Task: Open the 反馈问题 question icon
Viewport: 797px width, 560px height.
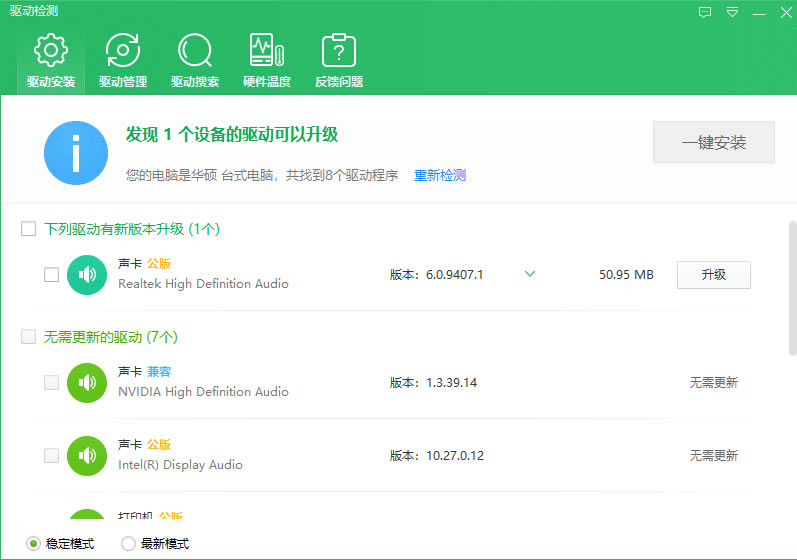Action: click(x=338, y=52)
